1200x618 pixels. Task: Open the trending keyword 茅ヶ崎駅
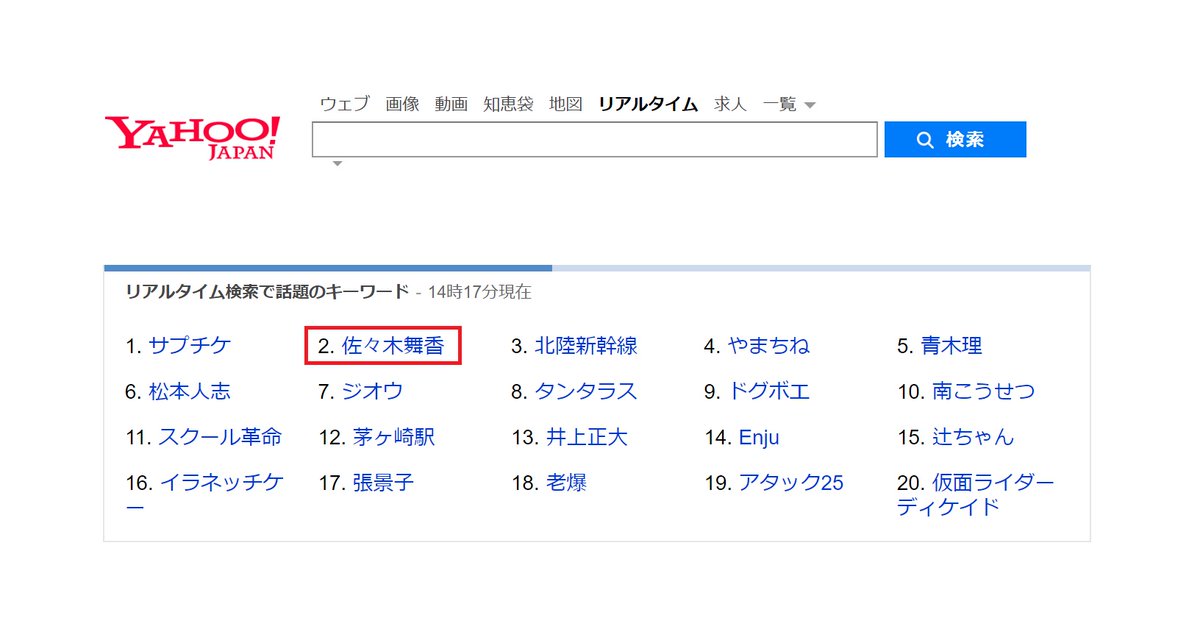(x=394, y=438)
